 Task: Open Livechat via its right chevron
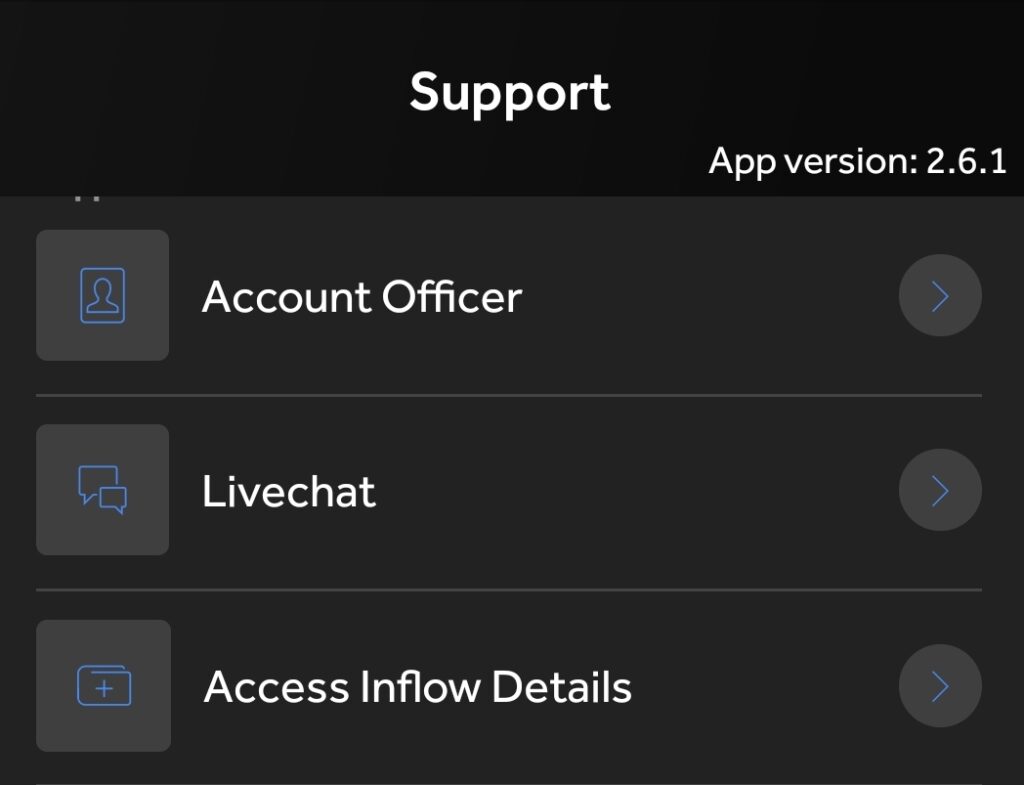tap(940, 490)
